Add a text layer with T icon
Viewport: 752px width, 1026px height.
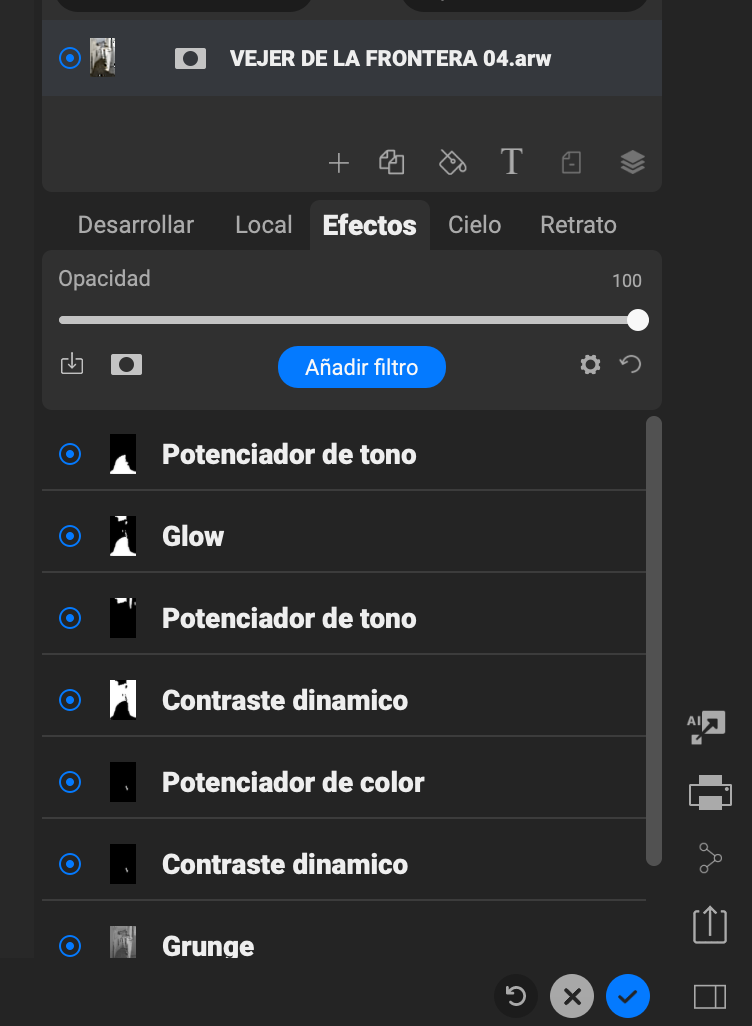511,162
